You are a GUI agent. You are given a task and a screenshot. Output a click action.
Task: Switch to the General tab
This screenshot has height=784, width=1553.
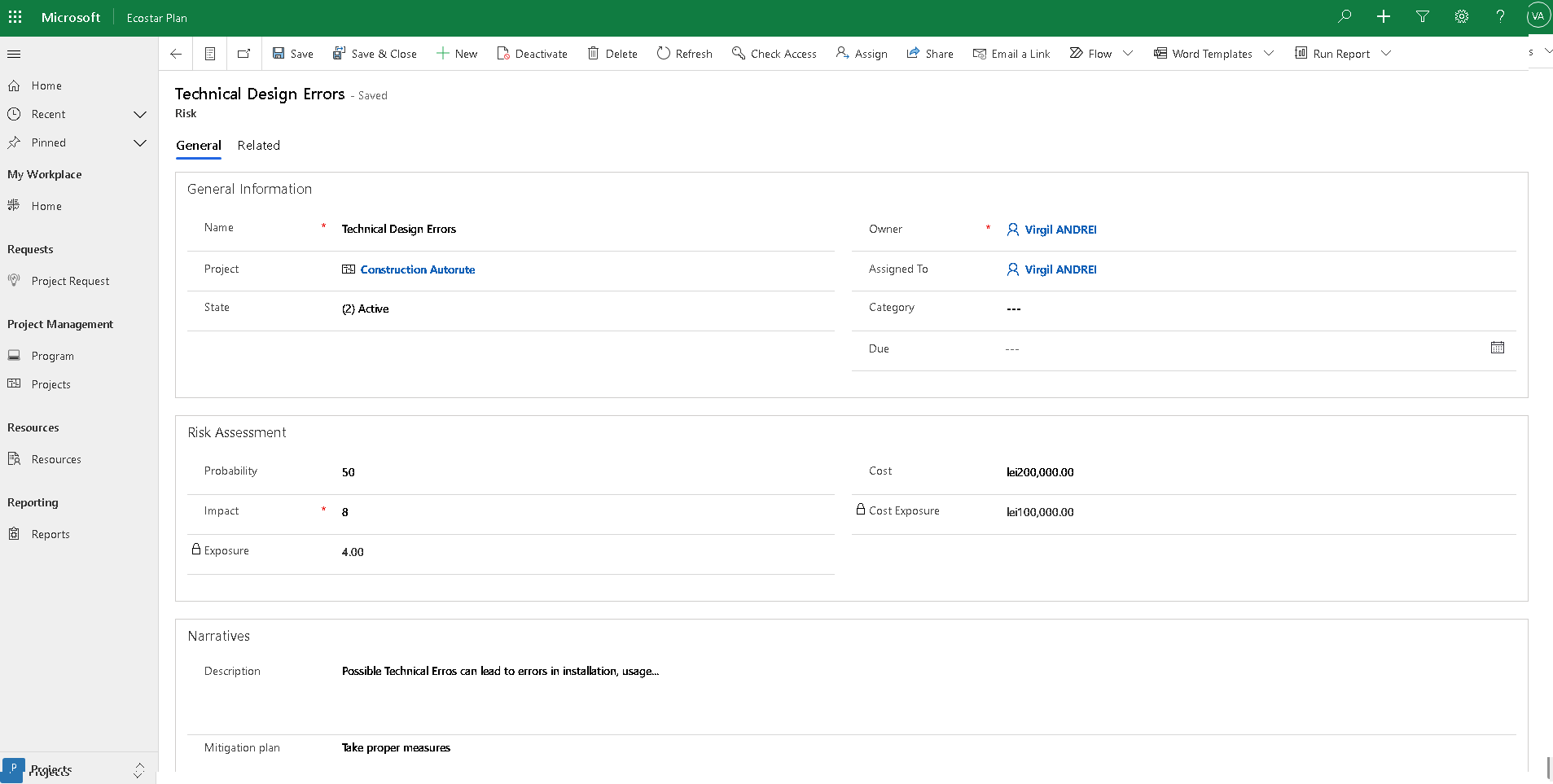pyautogui.click(x=199, y=146)
